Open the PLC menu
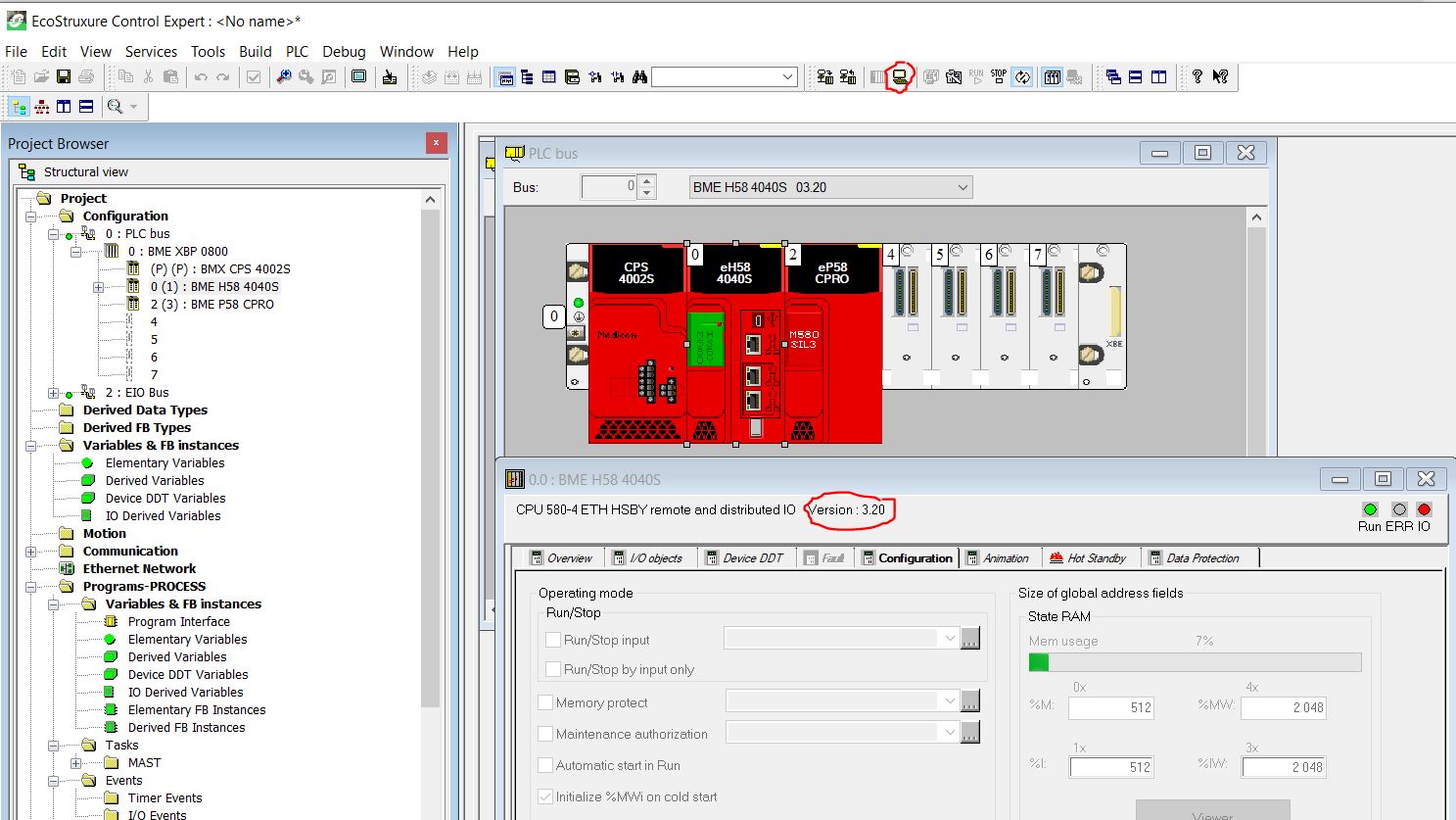The width and height of the screenshot is (1456, 820). click(x=297, y=52)
